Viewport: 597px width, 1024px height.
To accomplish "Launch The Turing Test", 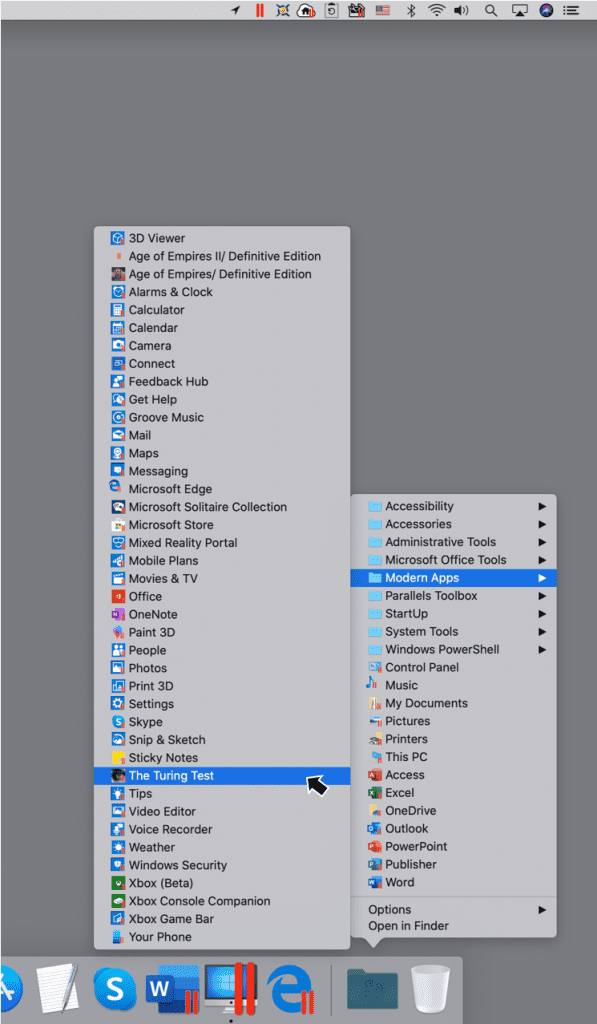I will [x=222, y=776].
